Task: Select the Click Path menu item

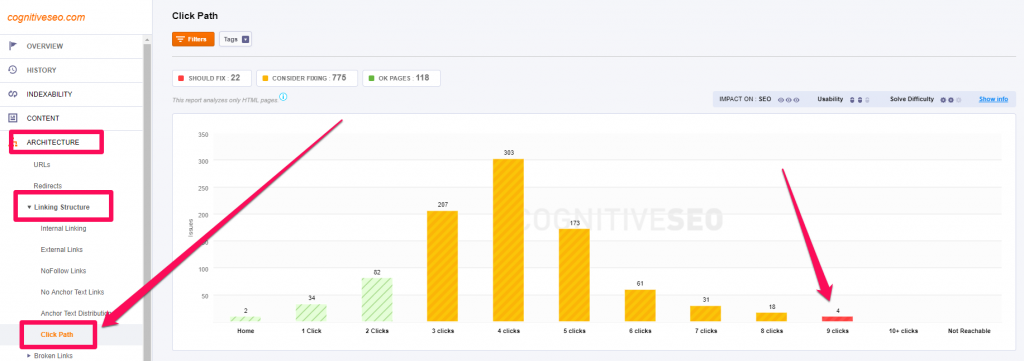Action: (x=57, y=334)
